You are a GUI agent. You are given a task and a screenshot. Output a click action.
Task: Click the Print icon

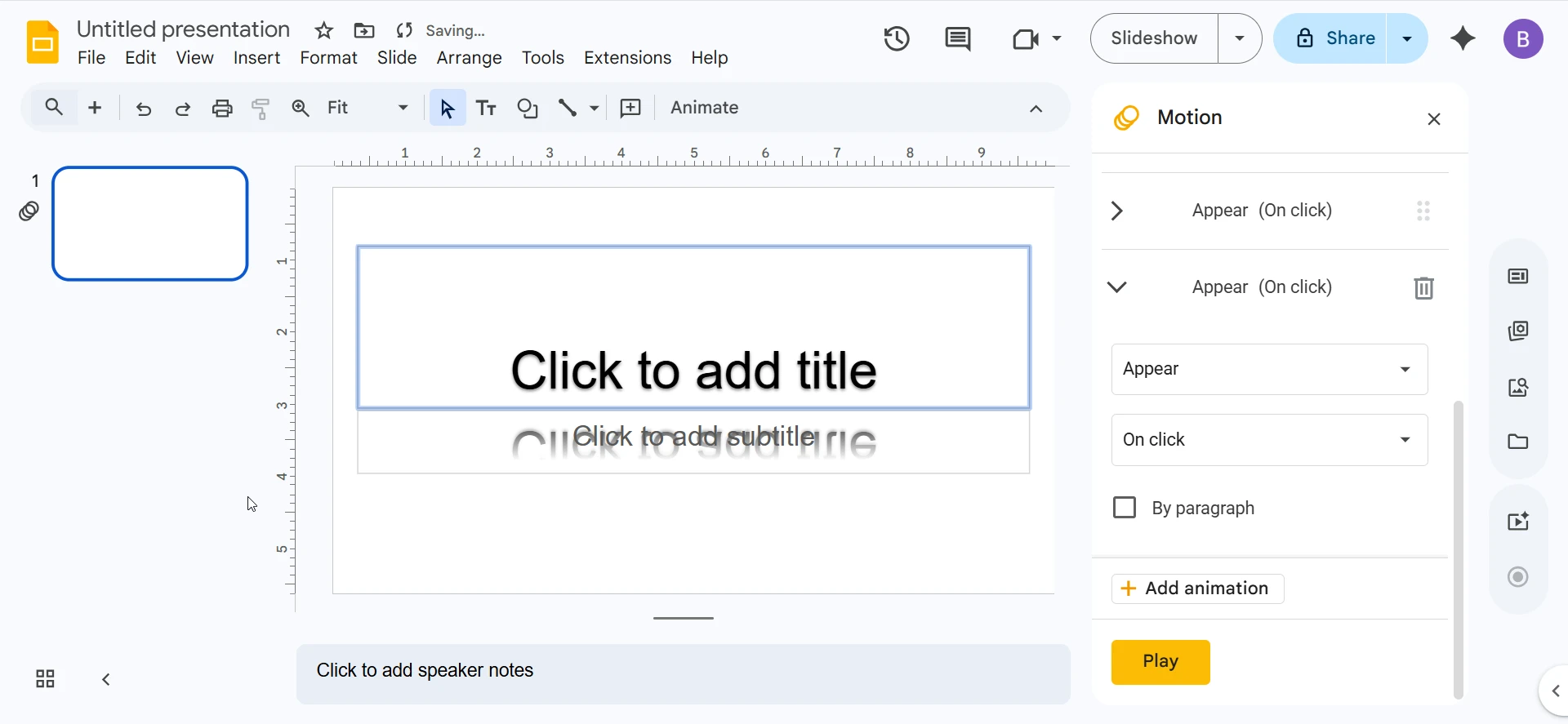pyautogui.click(x=222, y=108)
